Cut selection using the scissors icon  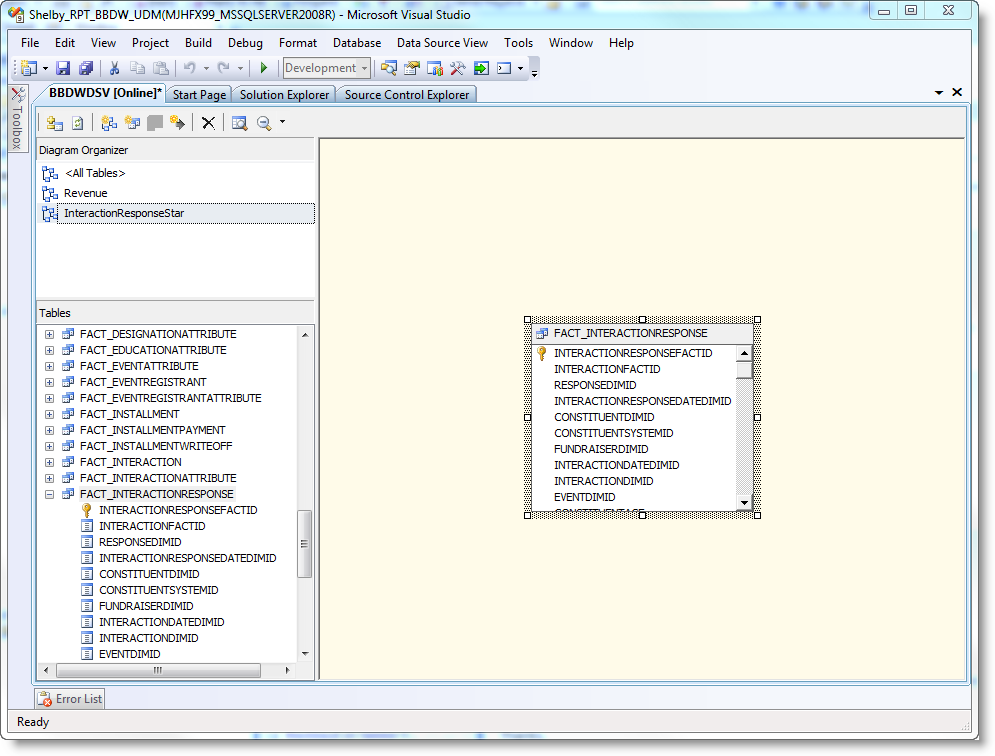click(114, 68)
